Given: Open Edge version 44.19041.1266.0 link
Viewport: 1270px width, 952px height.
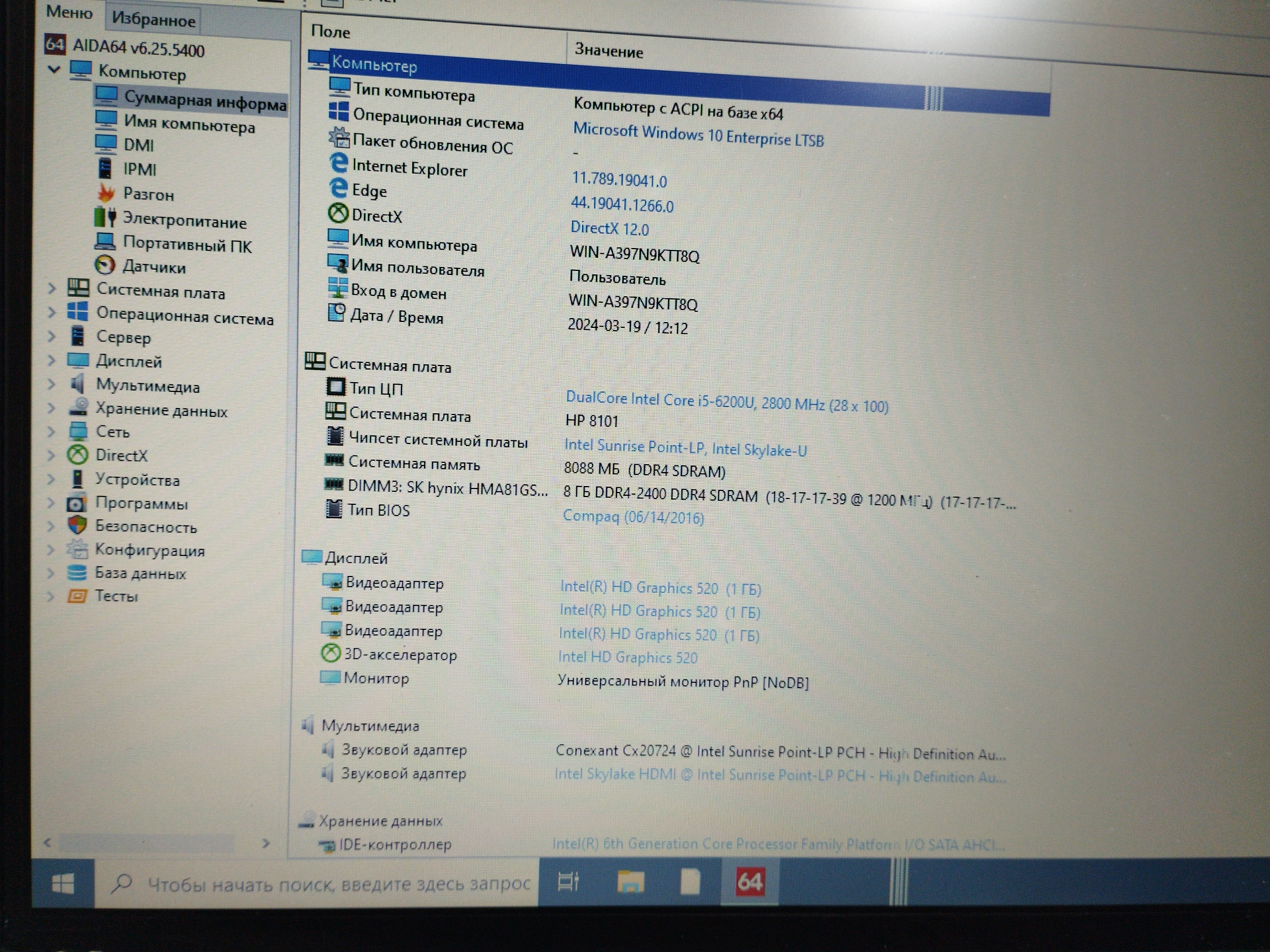Looking at the screenshot, I should 622,204.
